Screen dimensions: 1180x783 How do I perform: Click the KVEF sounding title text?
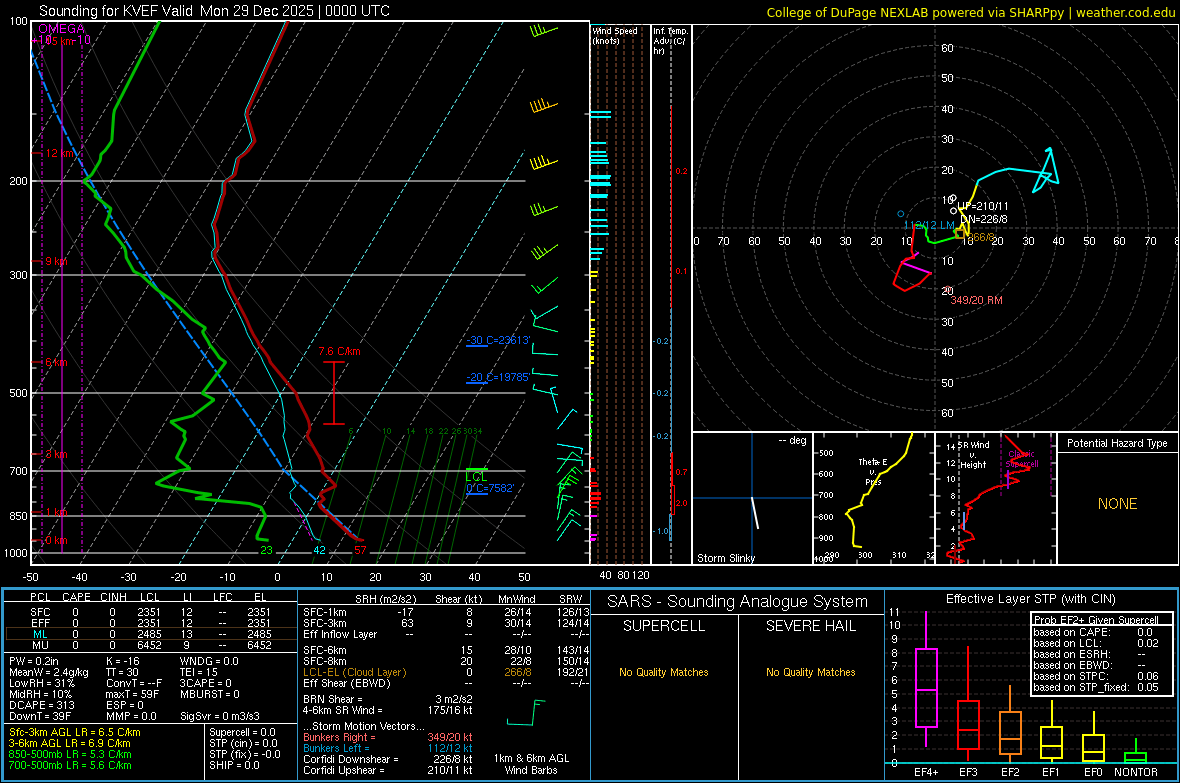(214, 11)
